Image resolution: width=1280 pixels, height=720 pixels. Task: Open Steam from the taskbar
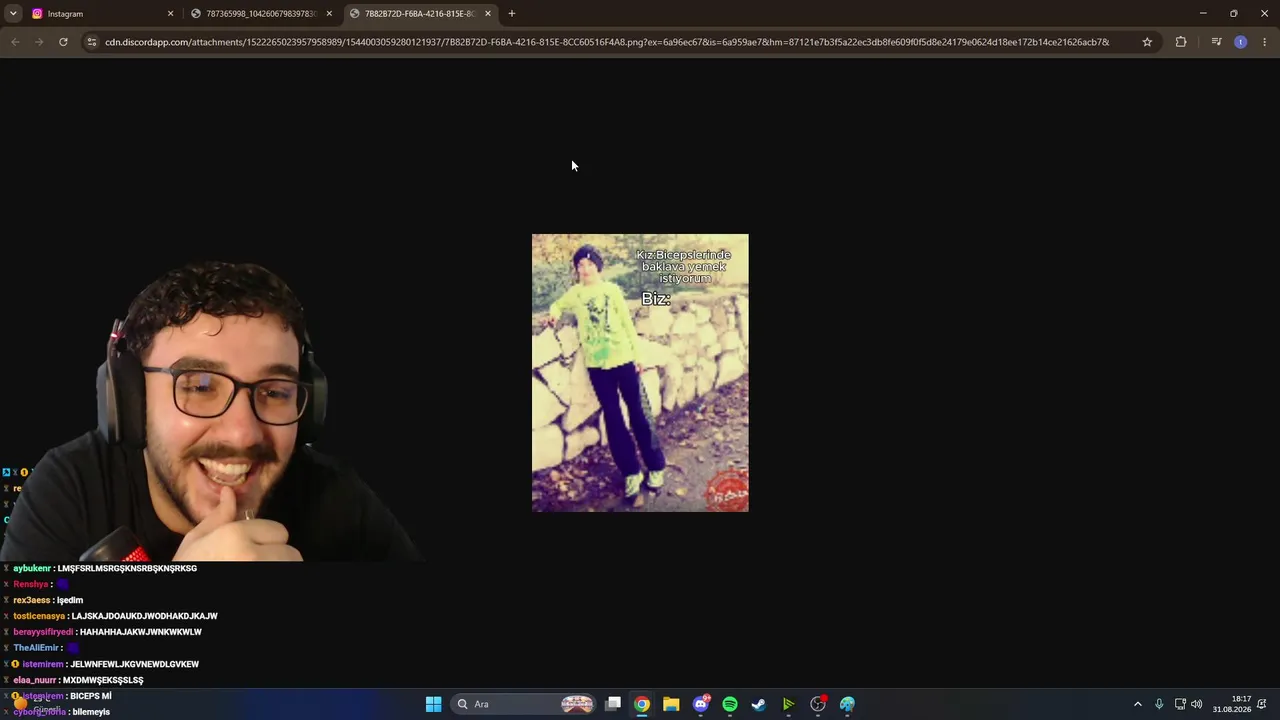[759, 704]
